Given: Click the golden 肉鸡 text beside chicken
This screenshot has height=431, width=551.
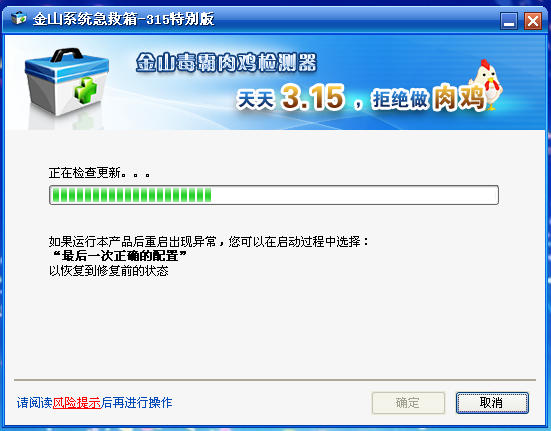Looking at the screenshot, I should (x=459, y=97).
